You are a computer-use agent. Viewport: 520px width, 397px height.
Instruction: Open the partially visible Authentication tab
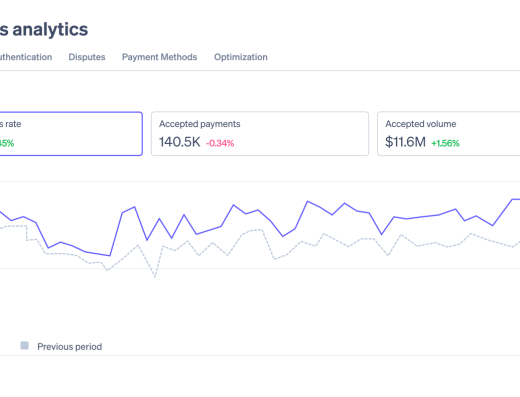click(x=26, y=57)
